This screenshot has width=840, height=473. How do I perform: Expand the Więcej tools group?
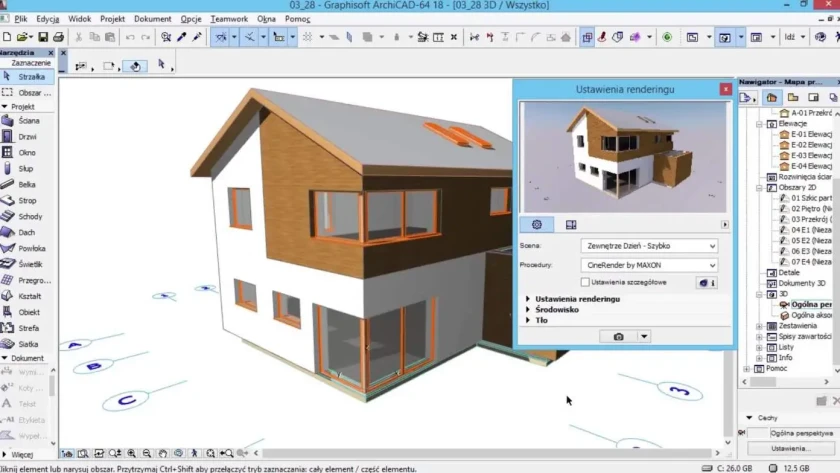pyautogui.click(x=22, y=454)
